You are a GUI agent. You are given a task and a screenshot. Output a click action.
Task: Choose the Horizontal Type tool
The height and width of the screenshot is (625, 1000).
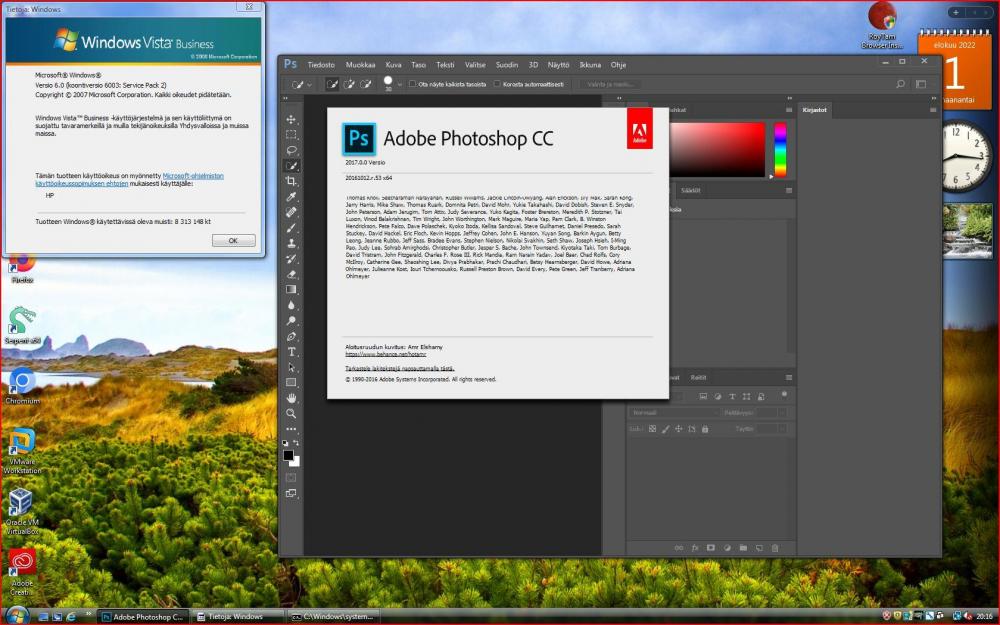(292, 352)
